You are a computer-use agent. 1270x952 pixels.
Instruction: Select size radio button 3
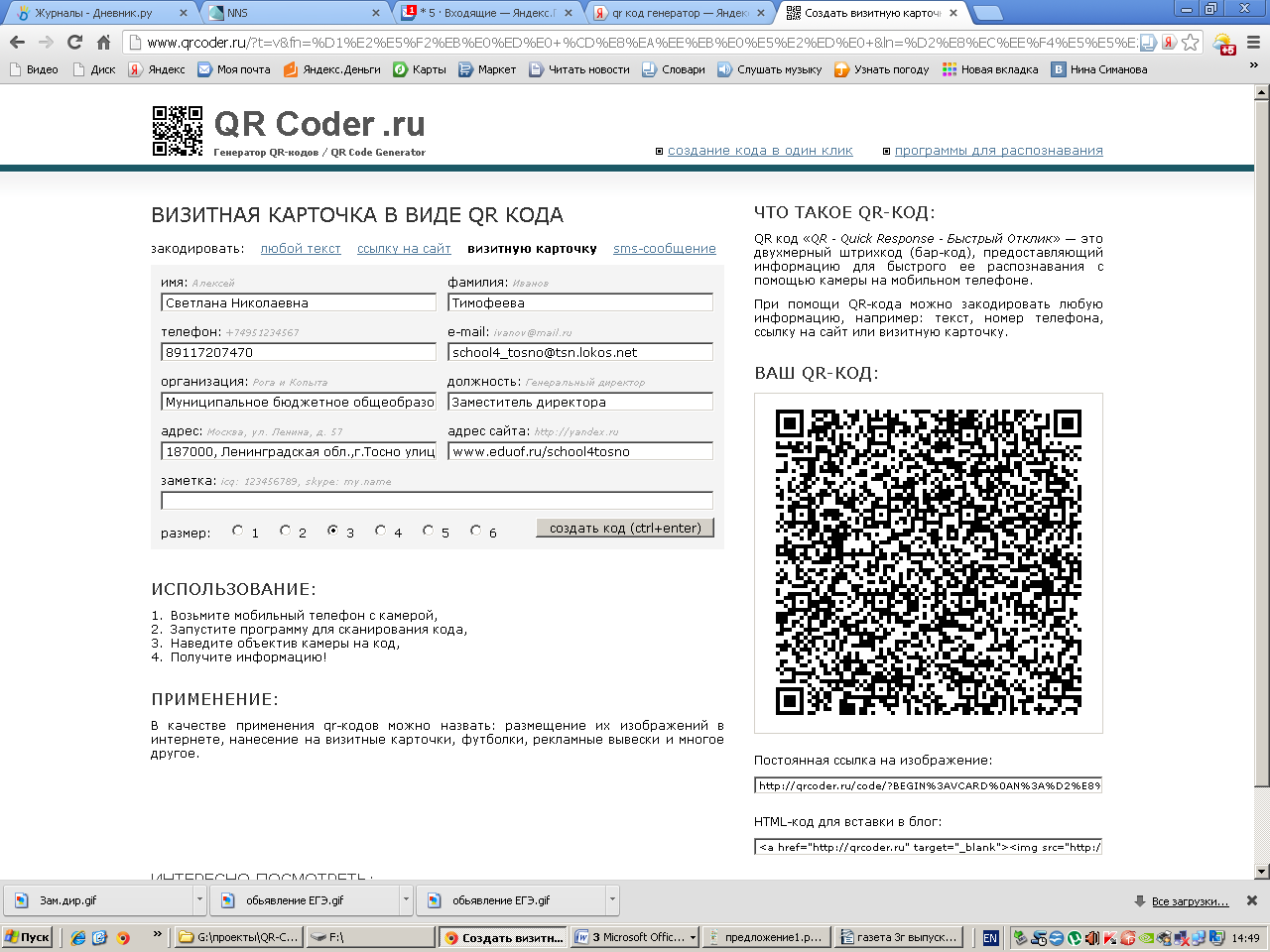click(332, 531)
